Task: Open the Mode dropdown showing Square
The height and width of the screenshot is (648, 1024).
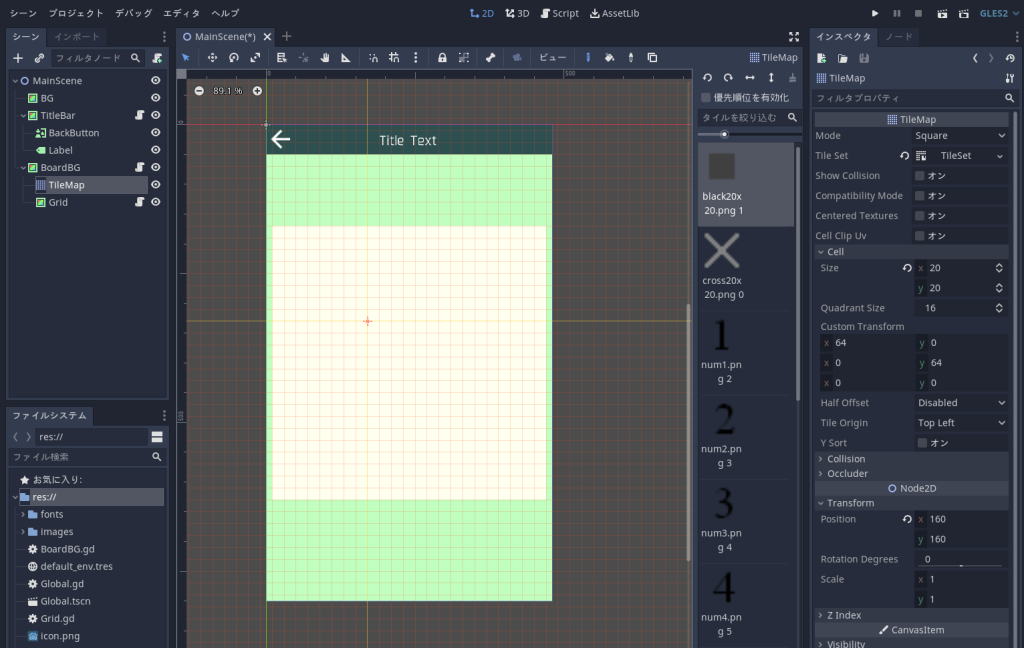Action: coord(960,135)
